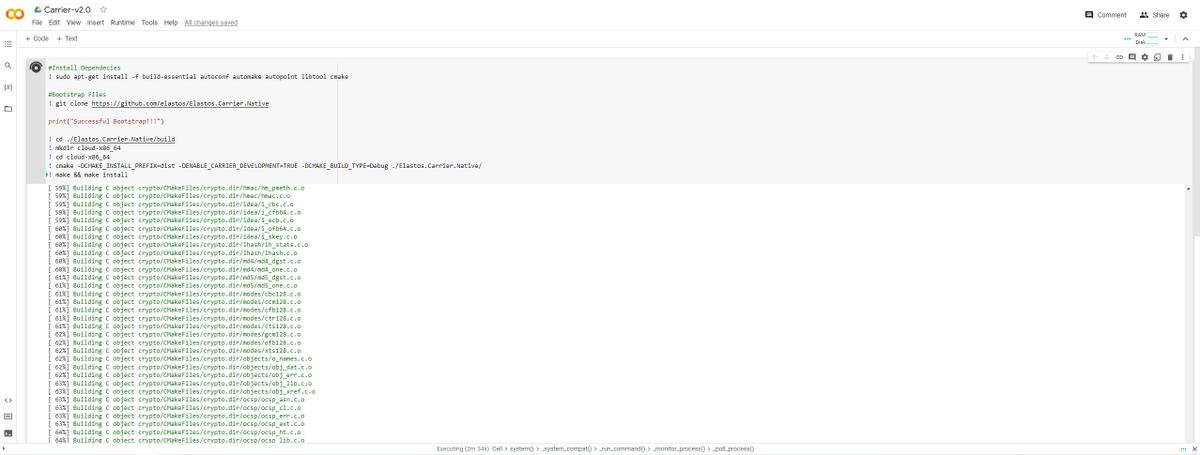Click the Google Drive icon by title
This screenshot has height=455, width=1200.
pos(38,9)
